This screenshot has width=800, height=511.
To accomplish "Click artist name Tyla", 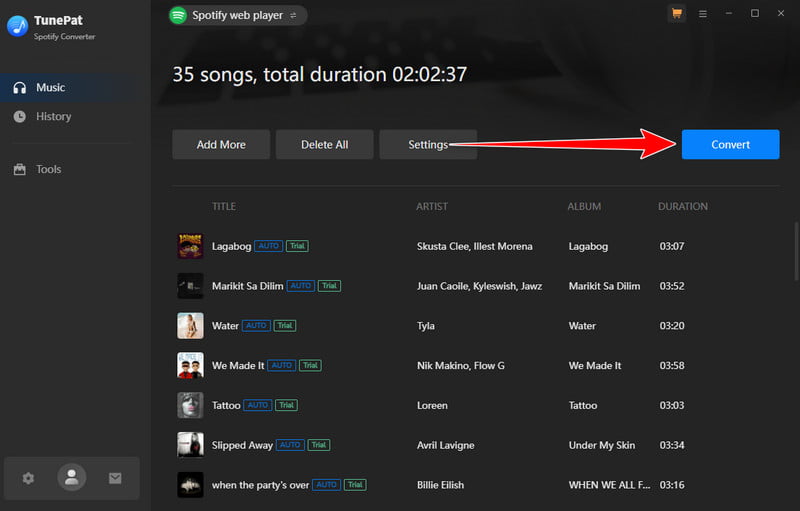I will (x=426, y=326).
